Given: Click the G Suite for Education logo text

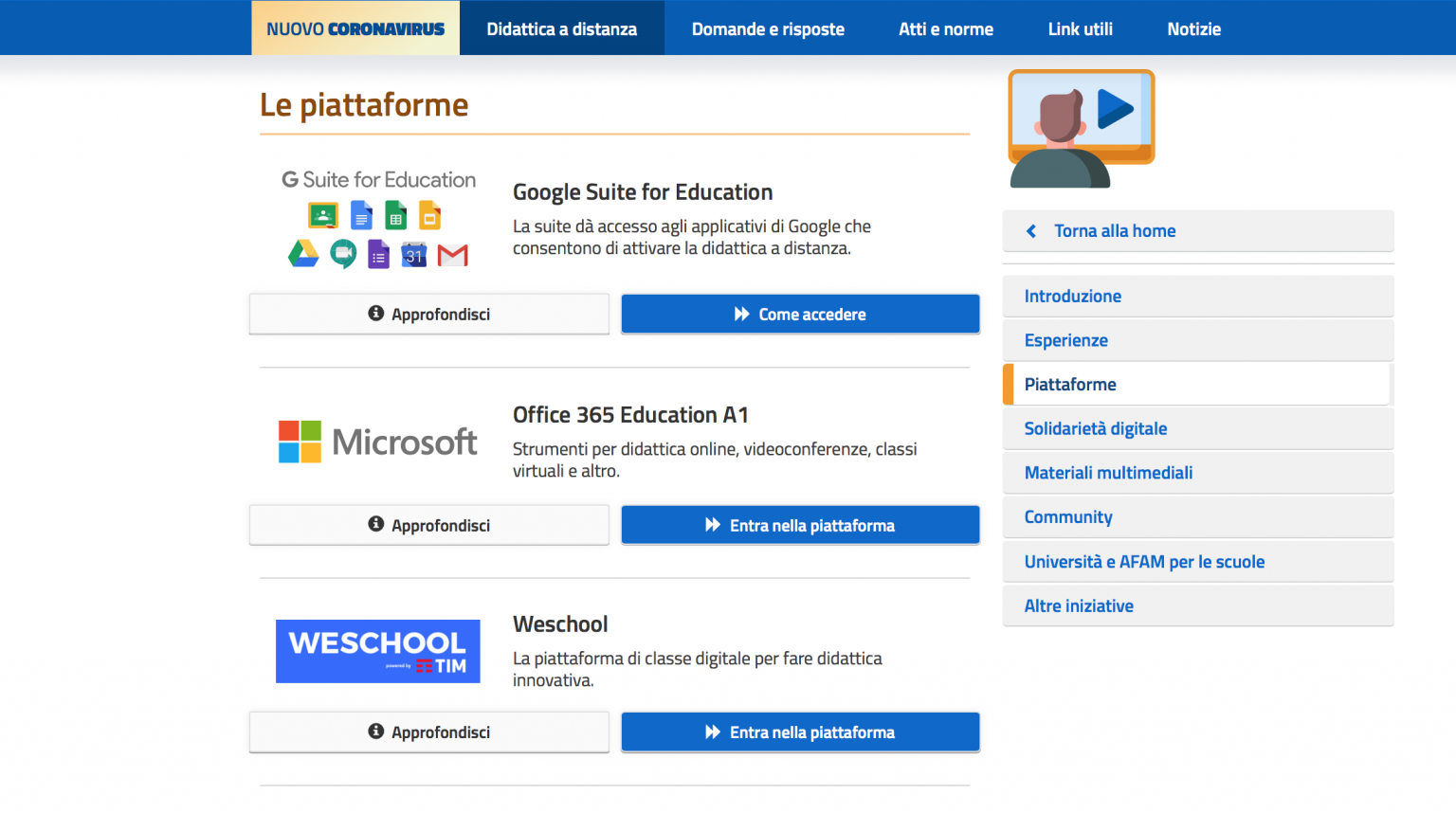Looking at the screenshot, I should [379, 180].
